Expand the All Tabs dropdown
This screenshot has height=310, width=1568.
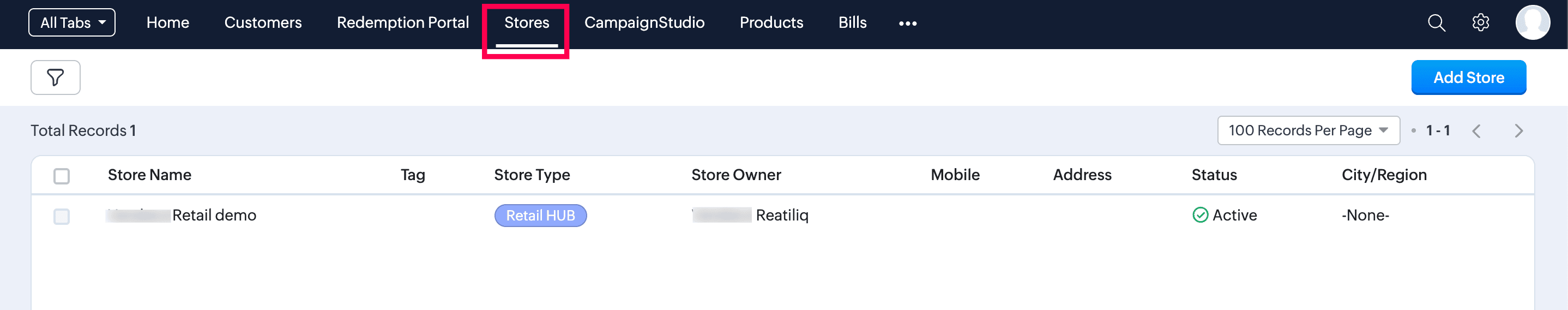tap(72, 22)
